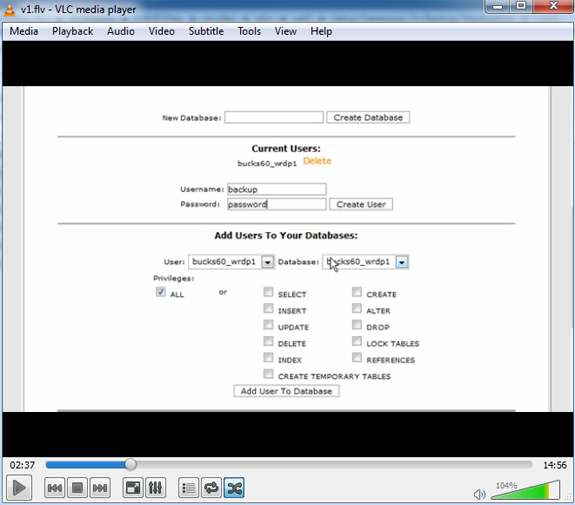Image resolution: width=575 pixels, height=505 pixels.
Task: Open the Video menu
Action: tap(161, 31)
